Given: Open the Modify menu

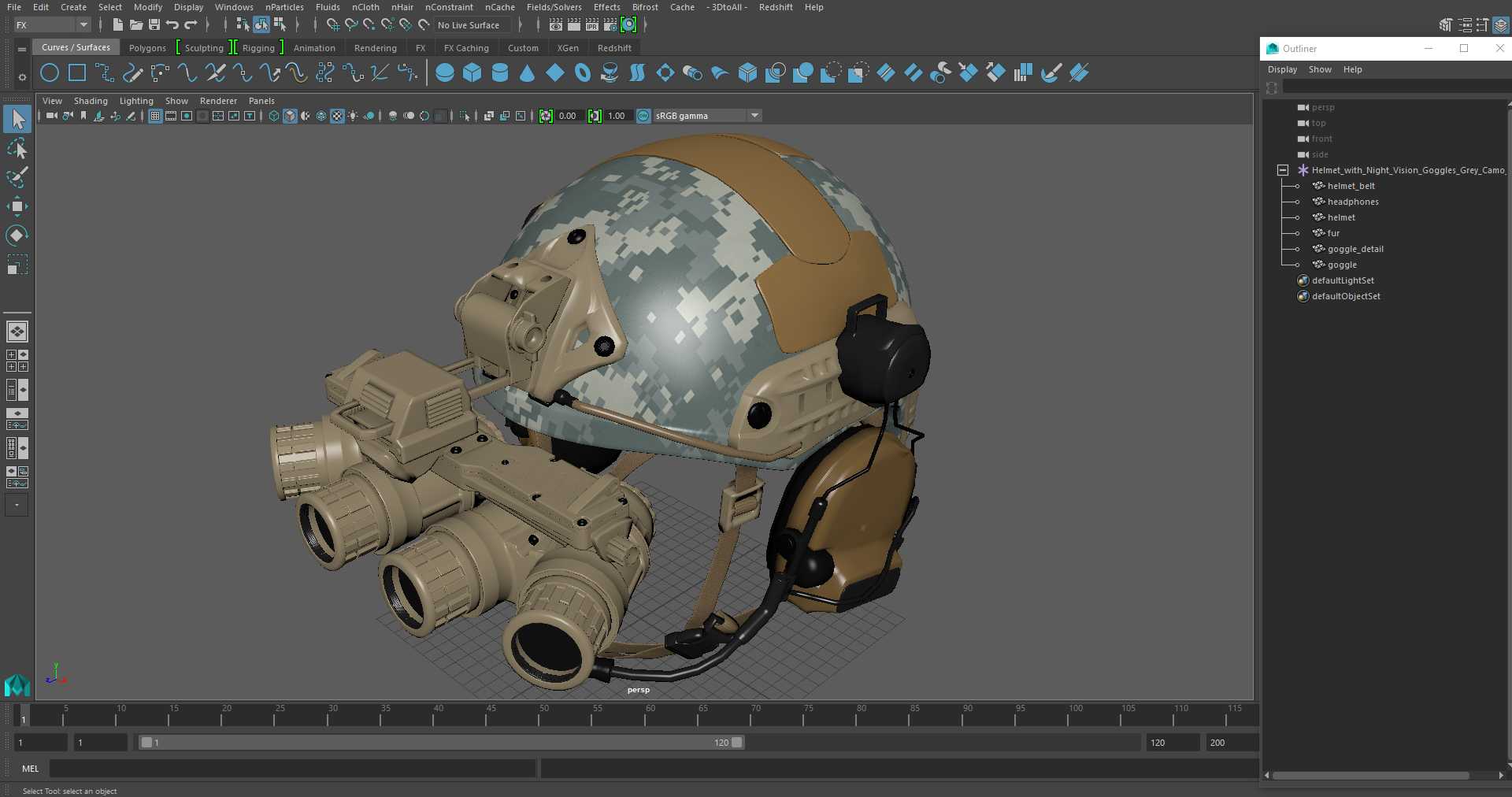Looking at the screenshot, I should pyautogui.click(x=148, y=7).
